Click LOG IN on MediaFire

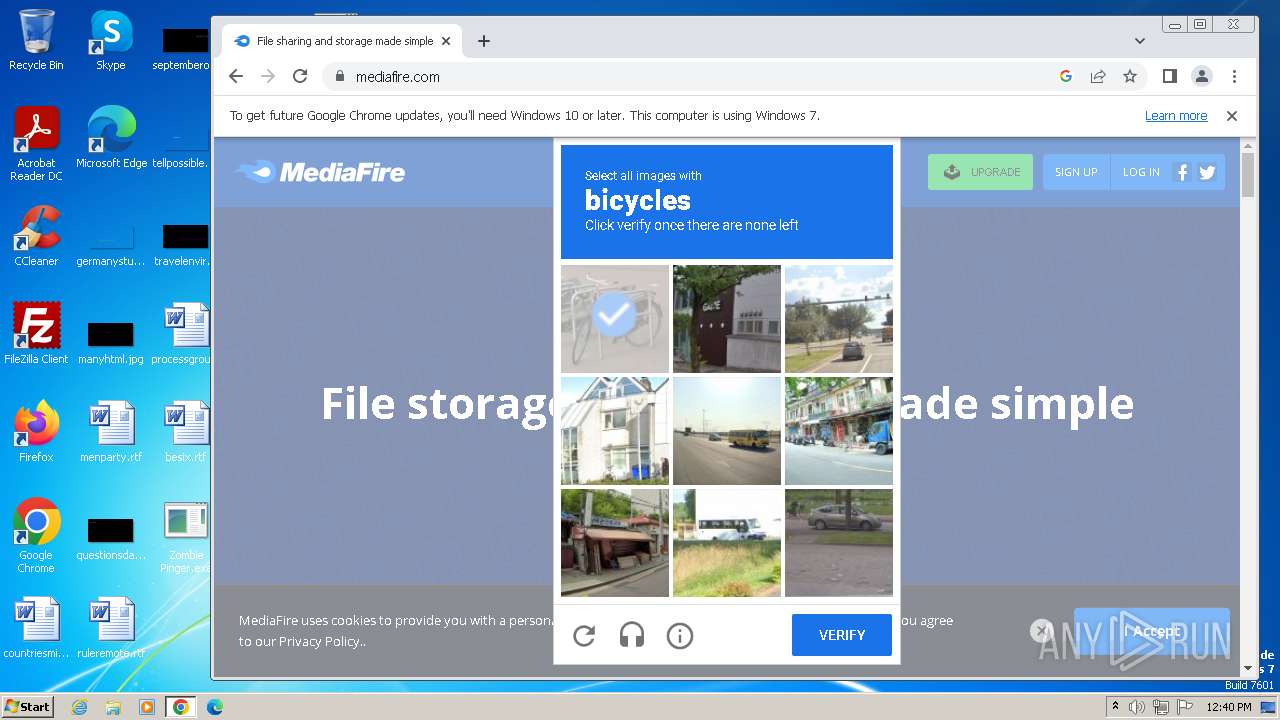coord(1141,172)
